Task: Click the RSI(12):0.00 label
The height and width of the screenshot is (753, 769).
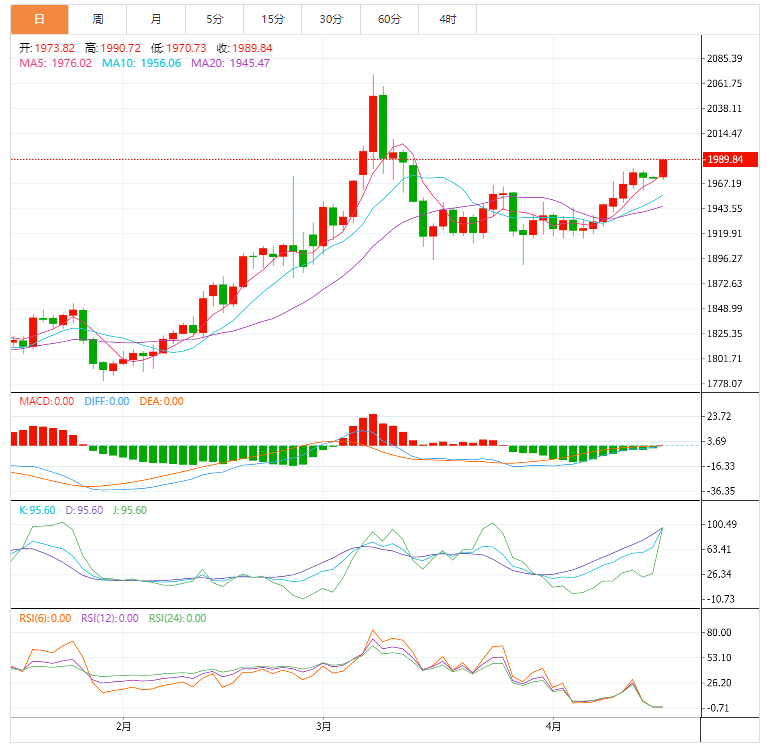Action: coord(110,618)
